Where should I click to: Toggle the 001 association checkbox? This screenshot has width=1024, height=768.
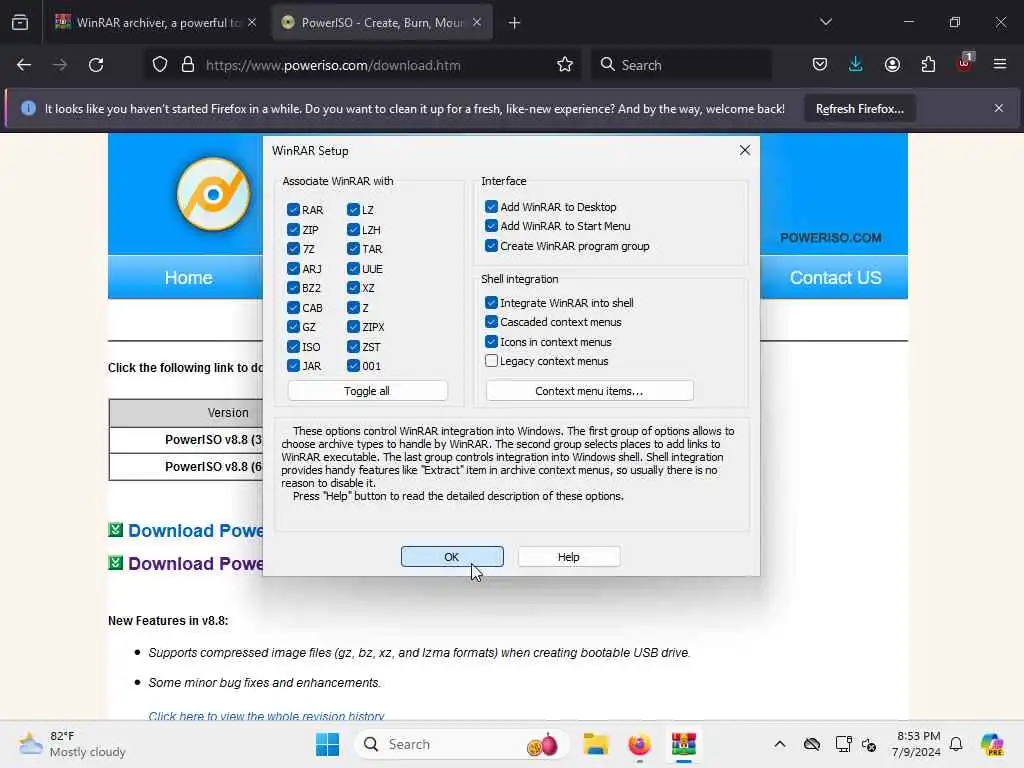pos(353,366)
